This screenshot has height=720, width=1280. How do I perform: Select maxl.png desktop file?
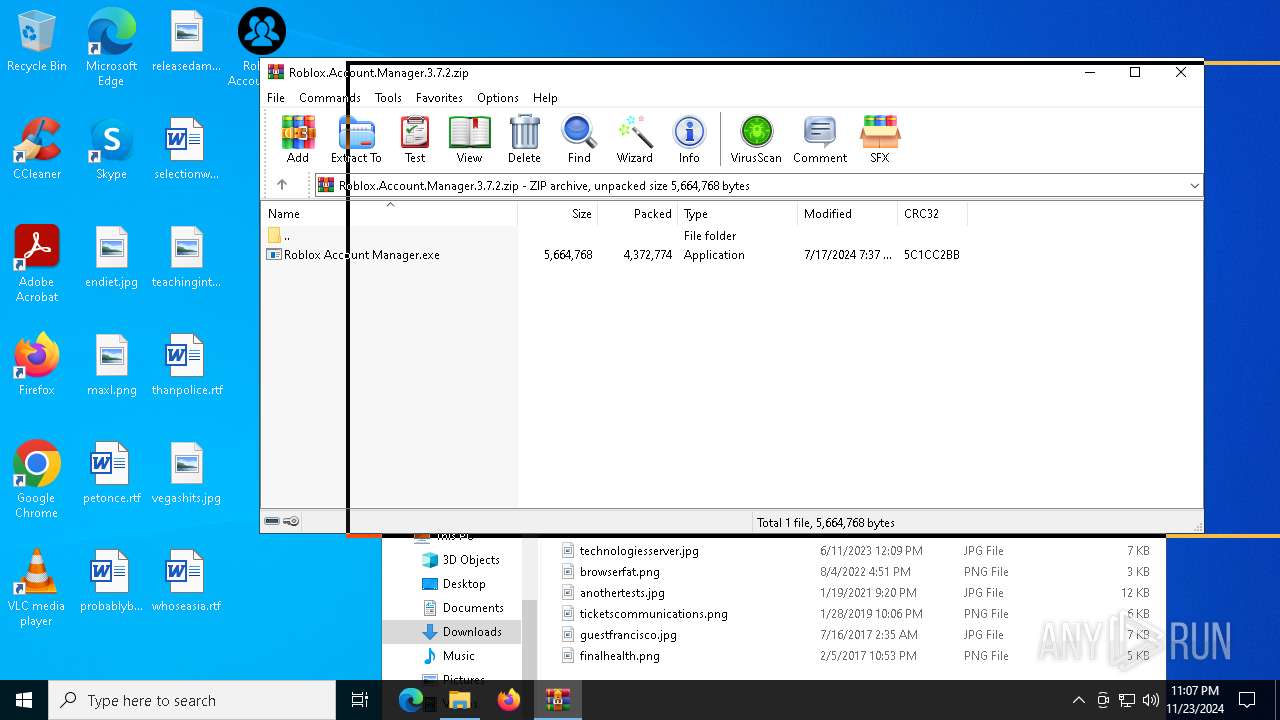tap(111, 365)
